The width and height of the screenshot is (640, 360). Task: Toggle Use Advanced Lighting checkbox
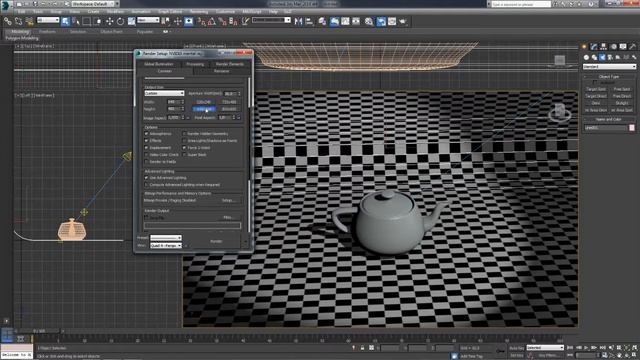point(147,178)
